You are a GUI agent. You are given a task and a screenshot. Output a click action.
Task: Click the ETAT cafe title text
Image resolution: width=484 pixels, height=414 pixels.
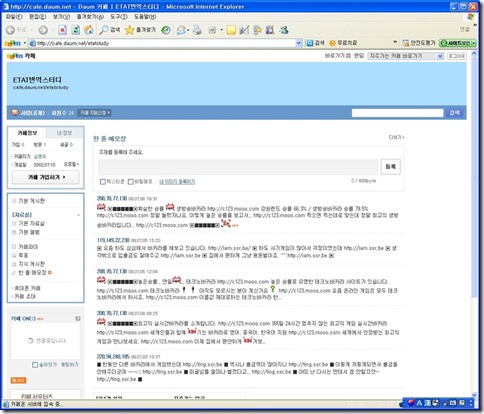[37, 80]
